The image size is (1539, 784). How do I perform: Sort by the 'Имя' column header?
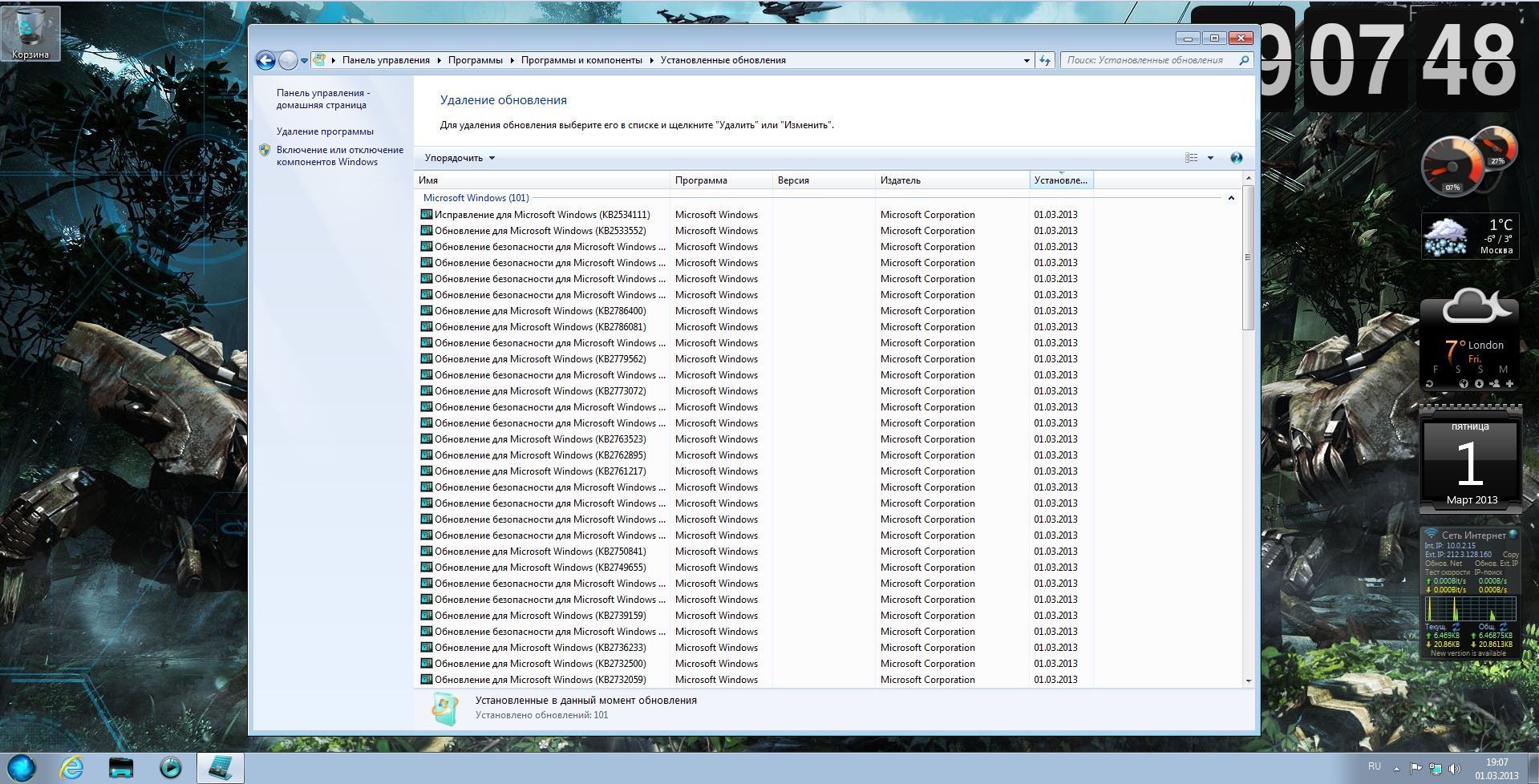point(542,180)
